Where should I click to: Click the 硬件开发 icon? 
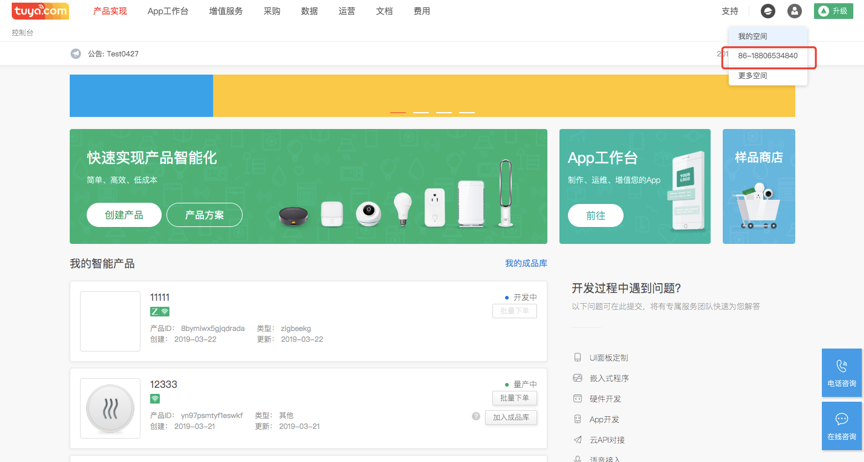[x=577, y=399]
